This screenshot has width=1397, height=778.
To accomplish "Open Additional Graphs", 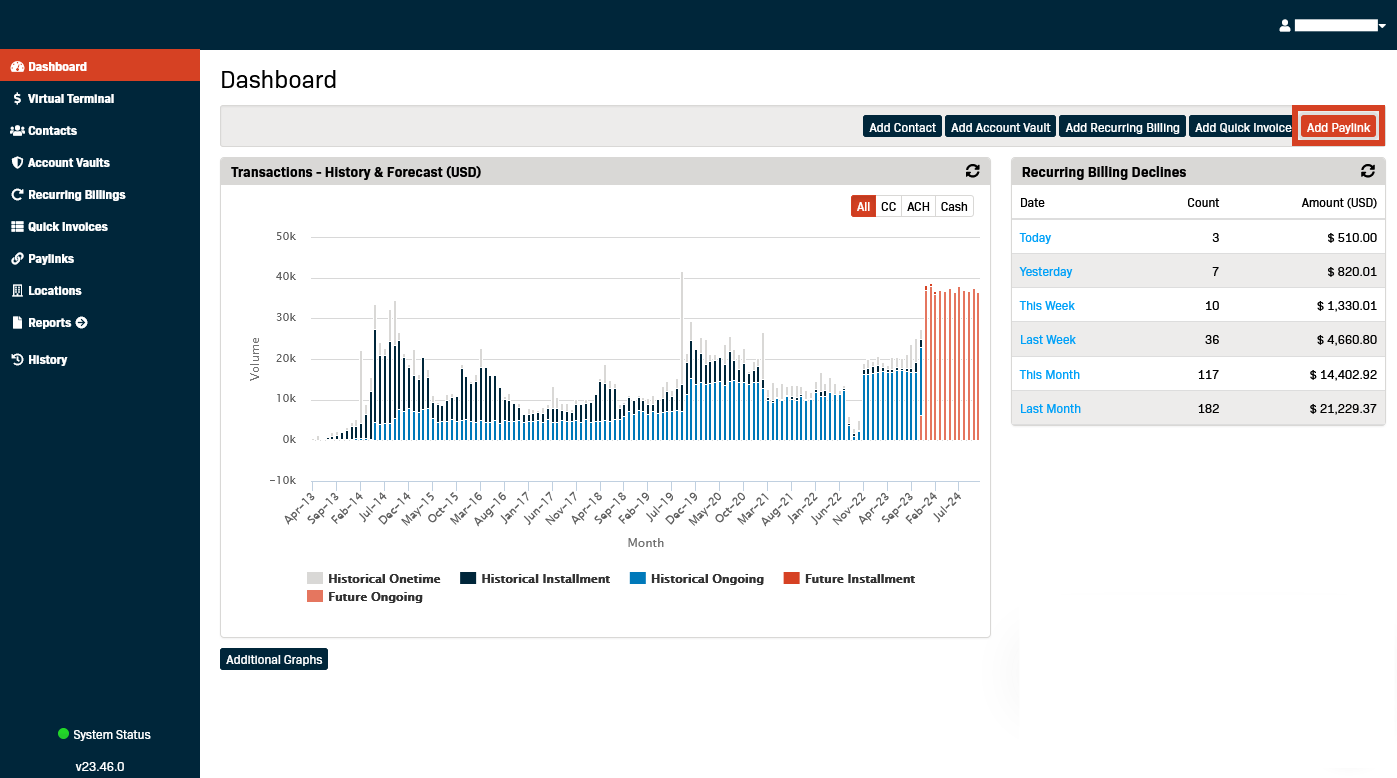I will pyautogui.click(x=274, y=660).
